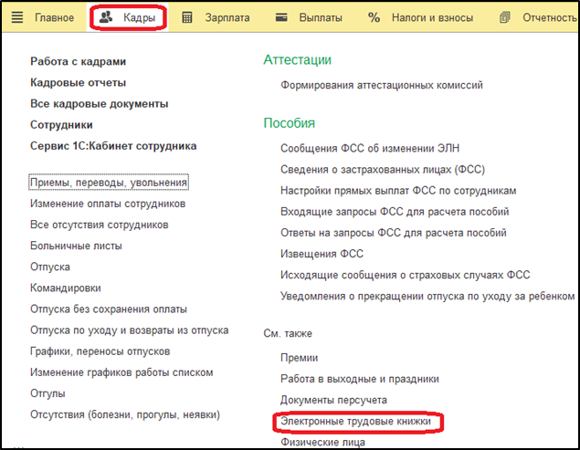This screenshot has width=580, height=450.
Task: Open Электронные трудовые книжки link
Action: pos(355,421)
